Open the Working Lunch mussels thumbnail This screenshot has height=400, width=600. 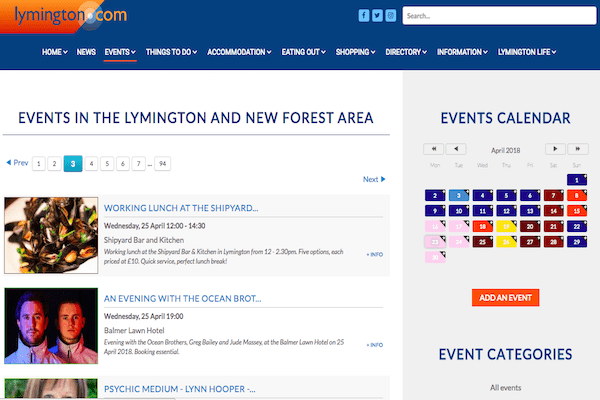[51, 235]
